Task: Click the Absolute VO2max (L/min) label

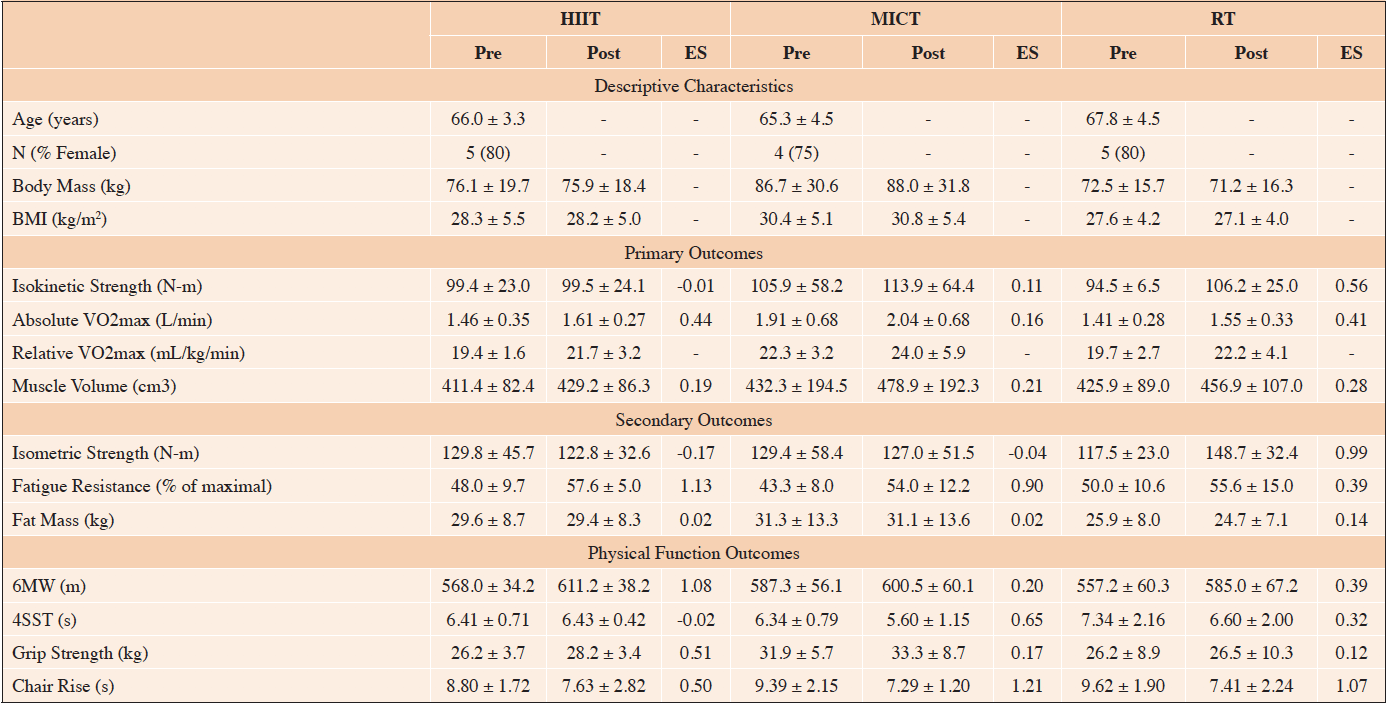Action: (110, 320)
